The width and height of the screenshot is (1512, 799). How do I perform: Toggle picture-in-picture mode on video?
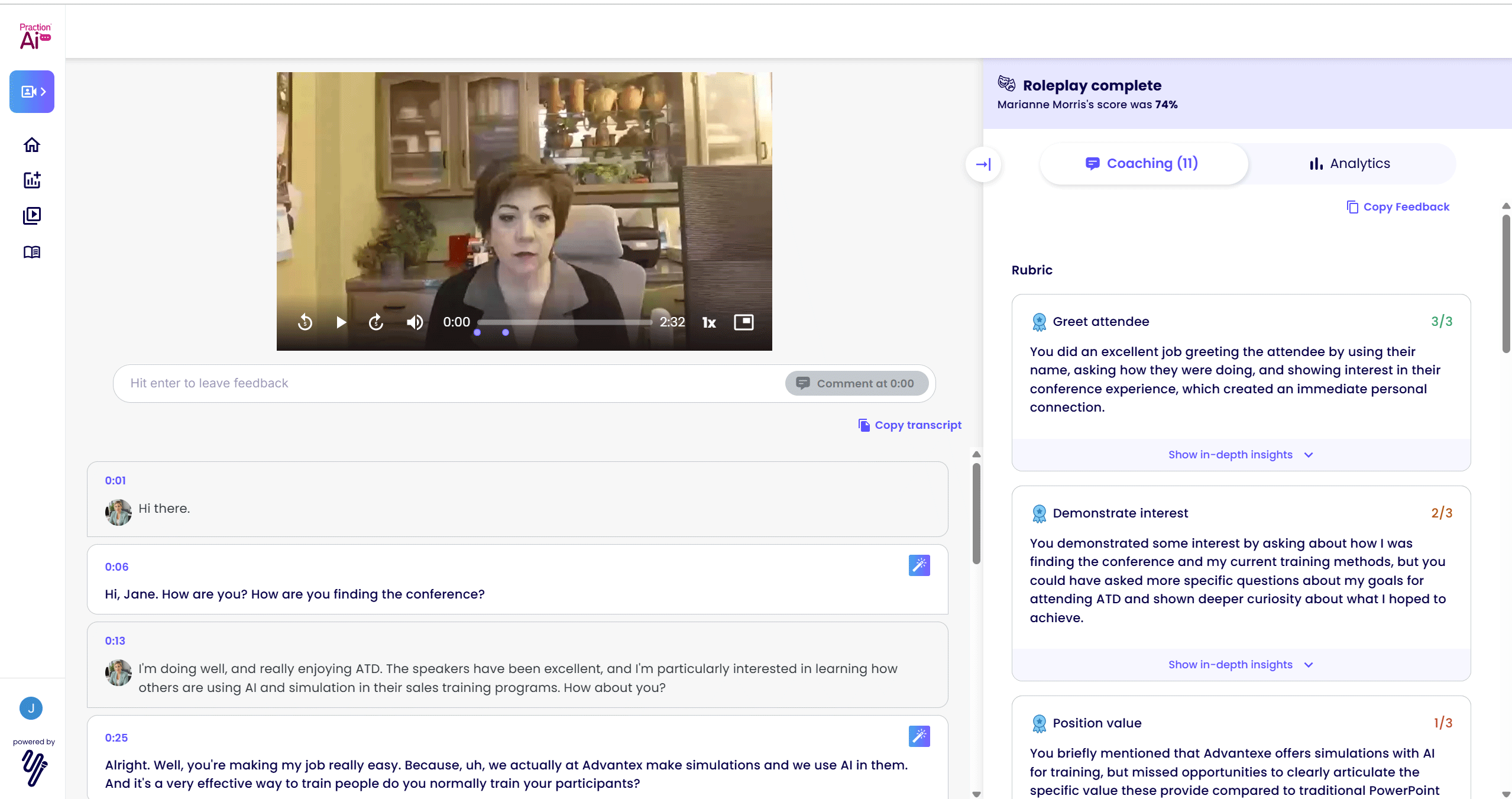point(743,322)
